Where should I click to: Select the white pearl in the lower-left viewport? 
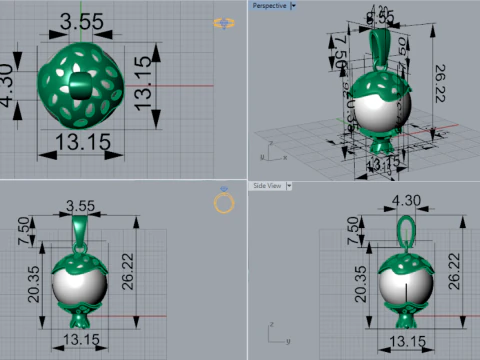[79, 287]
